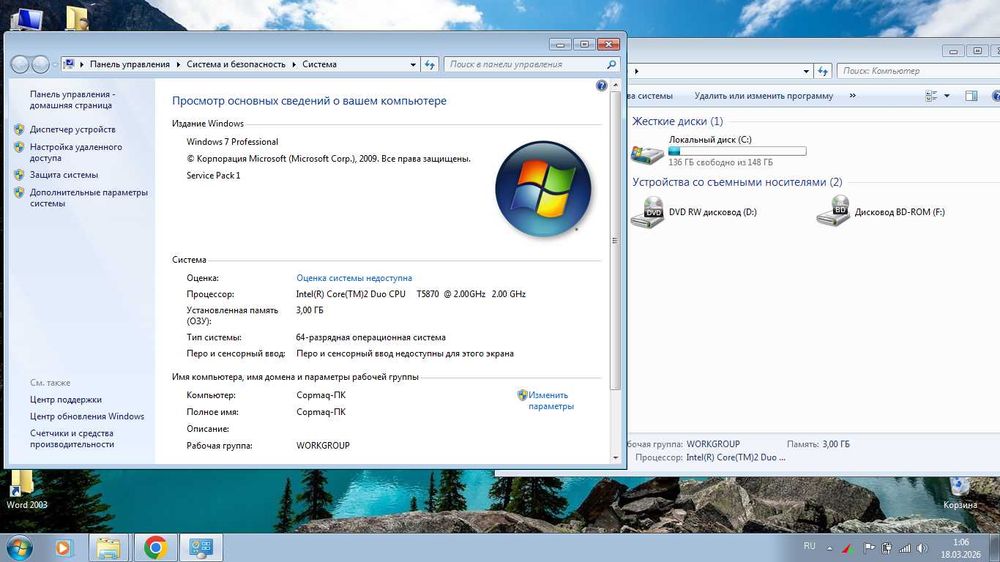
Task: Open Action Center flag icon in tray
Action: (869, 548)
